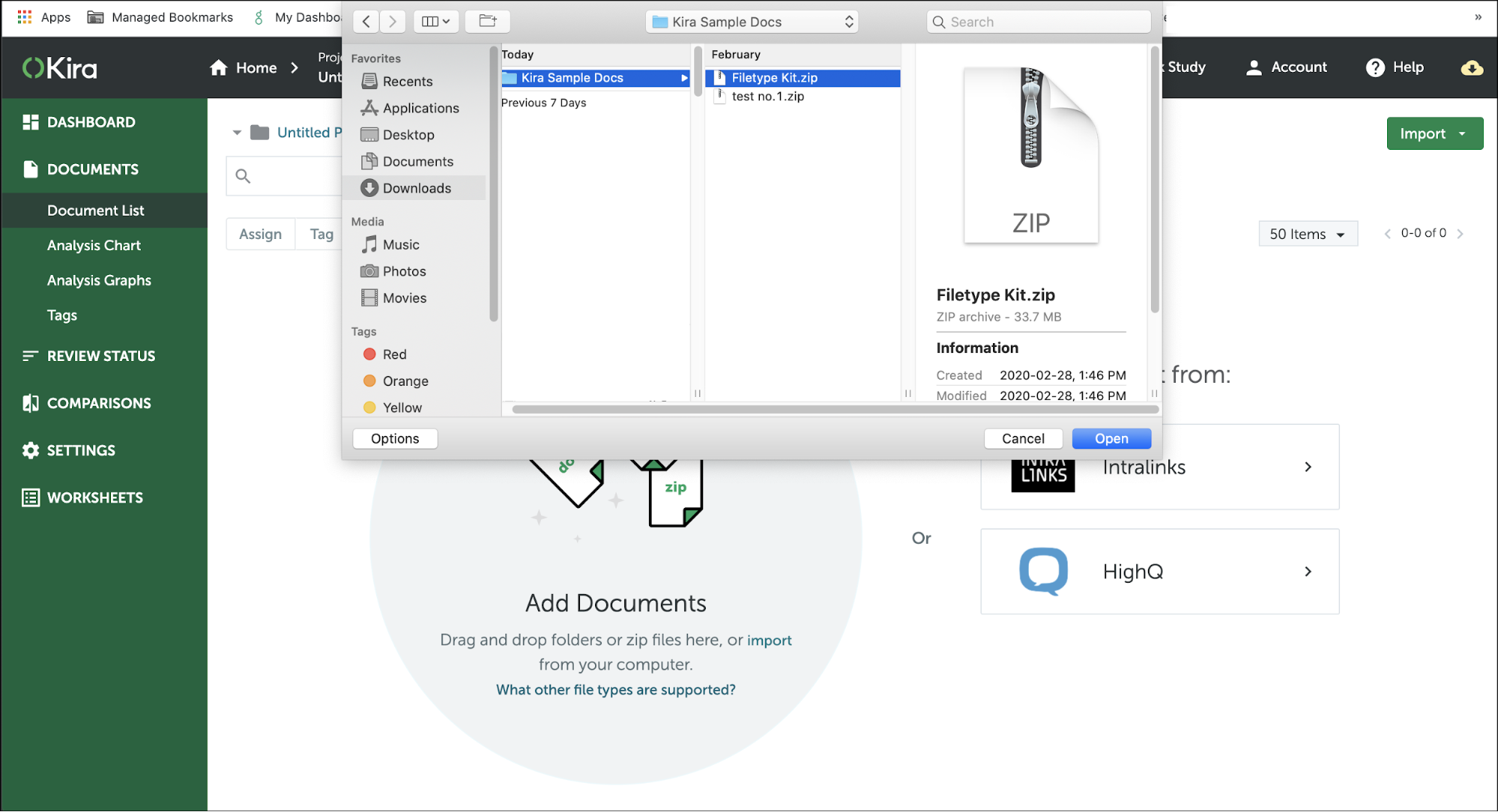This screenshot has width=1498, height=812.
Task: Open the Import dropdown button
Action: click(1434, 133)
